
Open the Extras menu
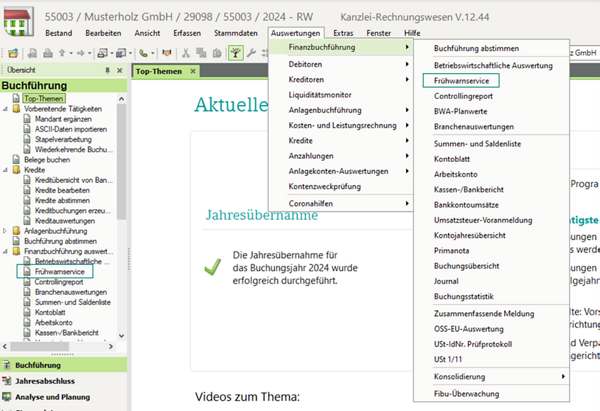[x=343, y=33]
